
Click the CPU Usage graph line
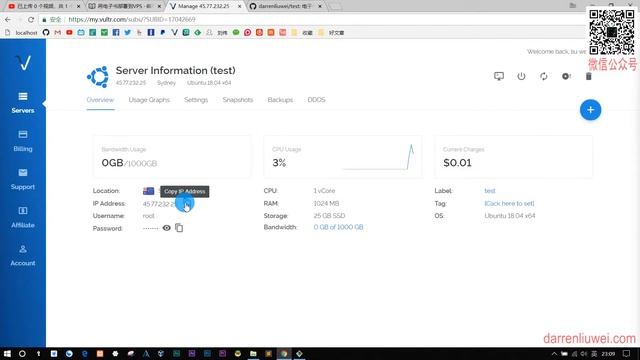378,157
